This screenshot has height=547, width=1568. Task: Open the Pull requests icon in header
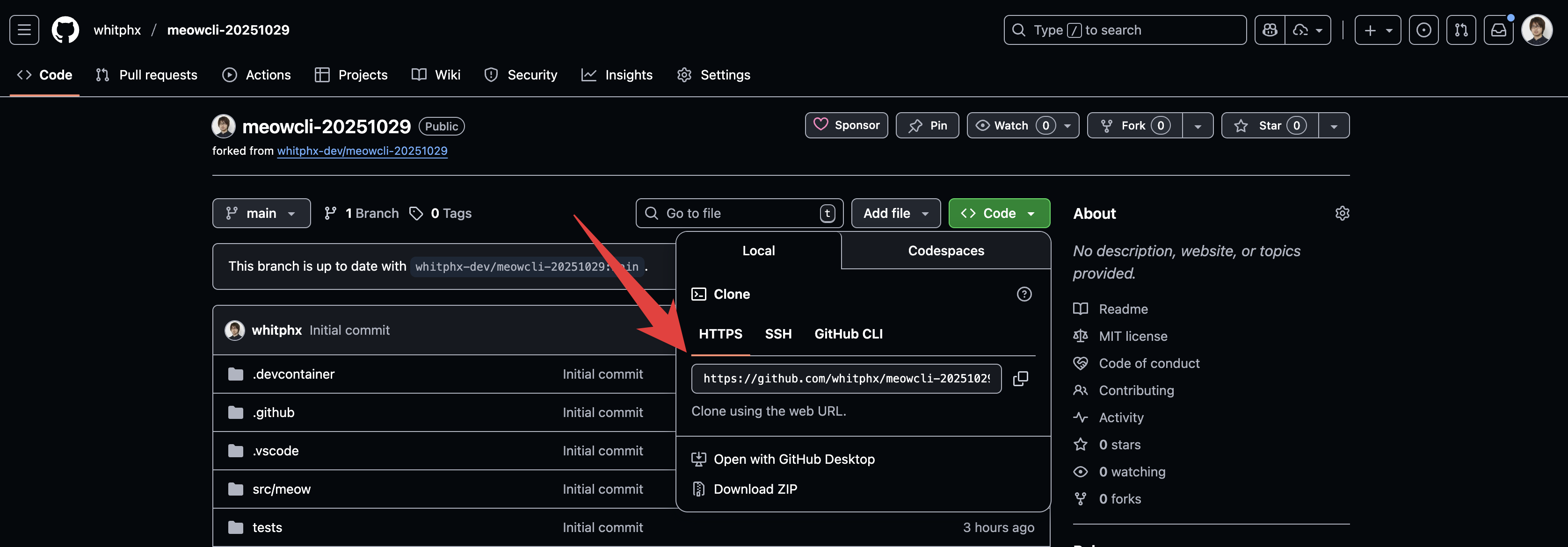(x=1461, y=30)
